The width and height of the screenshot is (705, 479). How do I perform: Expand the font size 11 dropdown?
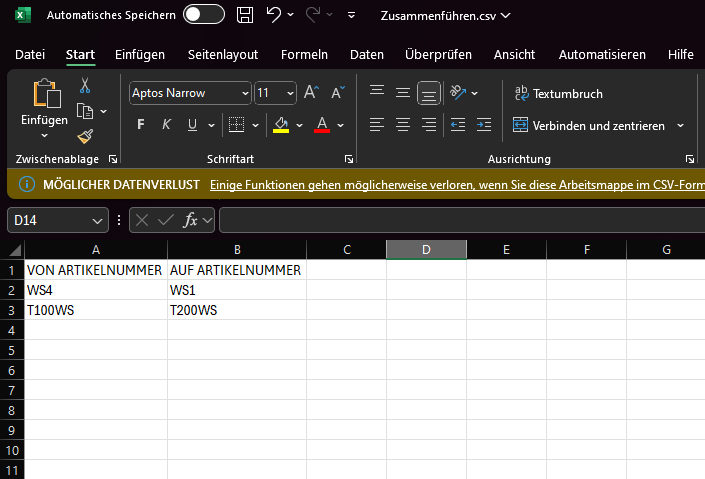tap(289, 93)
